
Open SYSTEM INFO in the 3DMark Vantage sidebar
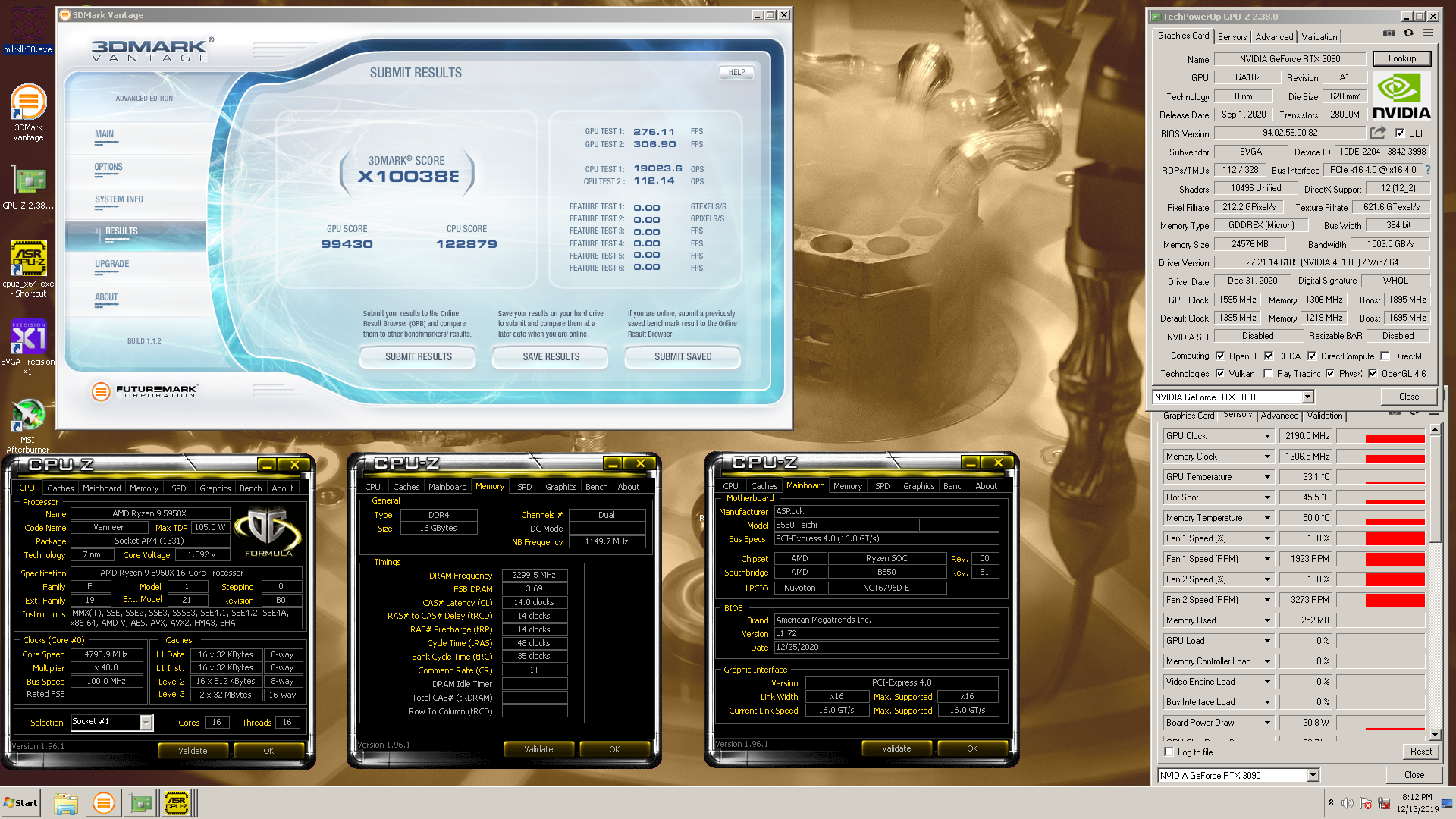pyautogui.click(x=119, y=200)
